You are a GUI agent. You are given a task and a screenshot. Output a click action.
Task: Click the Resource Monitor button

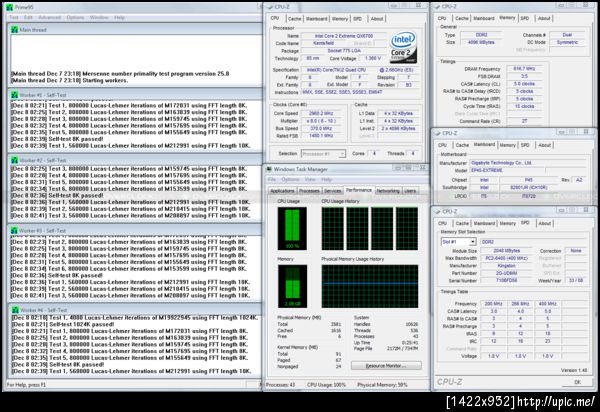[386, 366]
